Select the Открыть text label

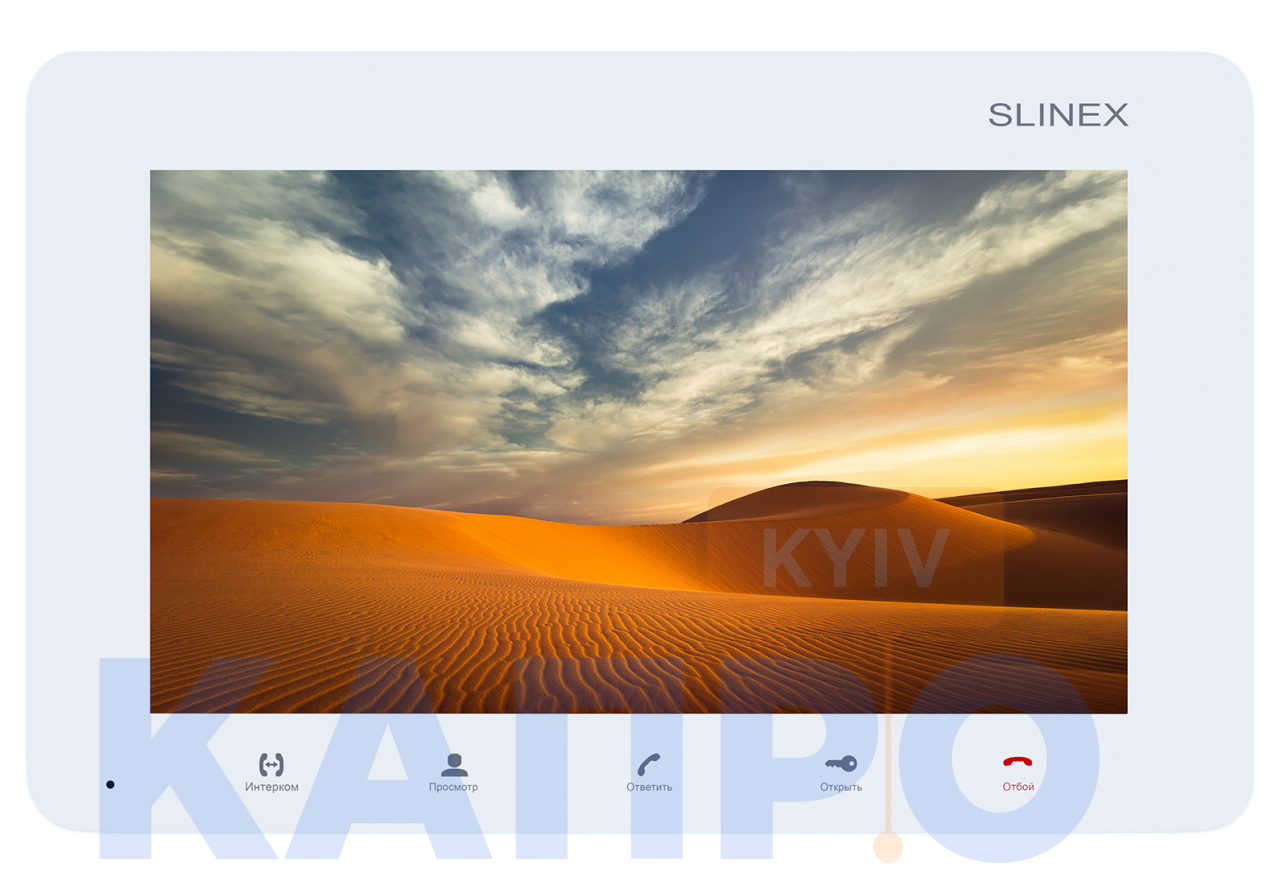(x=841, y=787)
